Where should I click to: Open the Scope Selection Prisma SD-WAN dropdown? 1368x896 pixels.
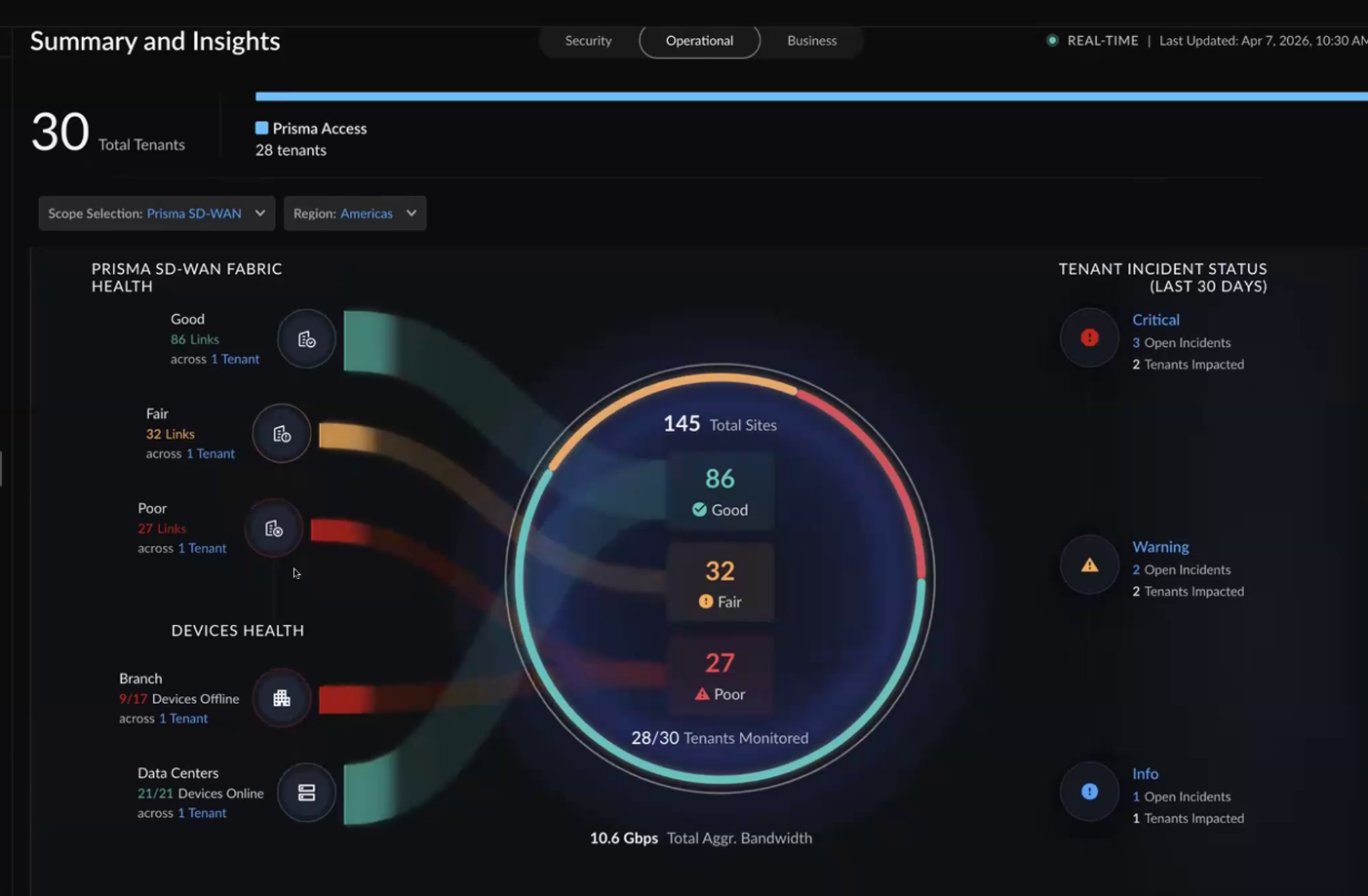(157, 214)
